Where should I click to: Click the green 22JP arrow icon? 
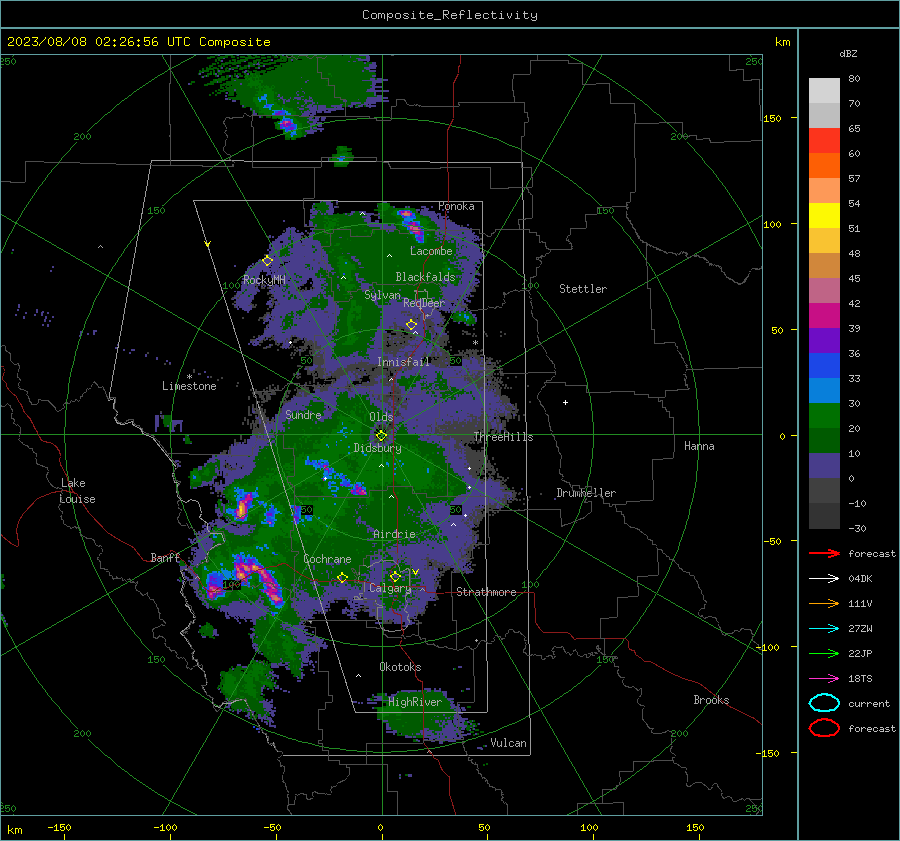tap(824, 653)
